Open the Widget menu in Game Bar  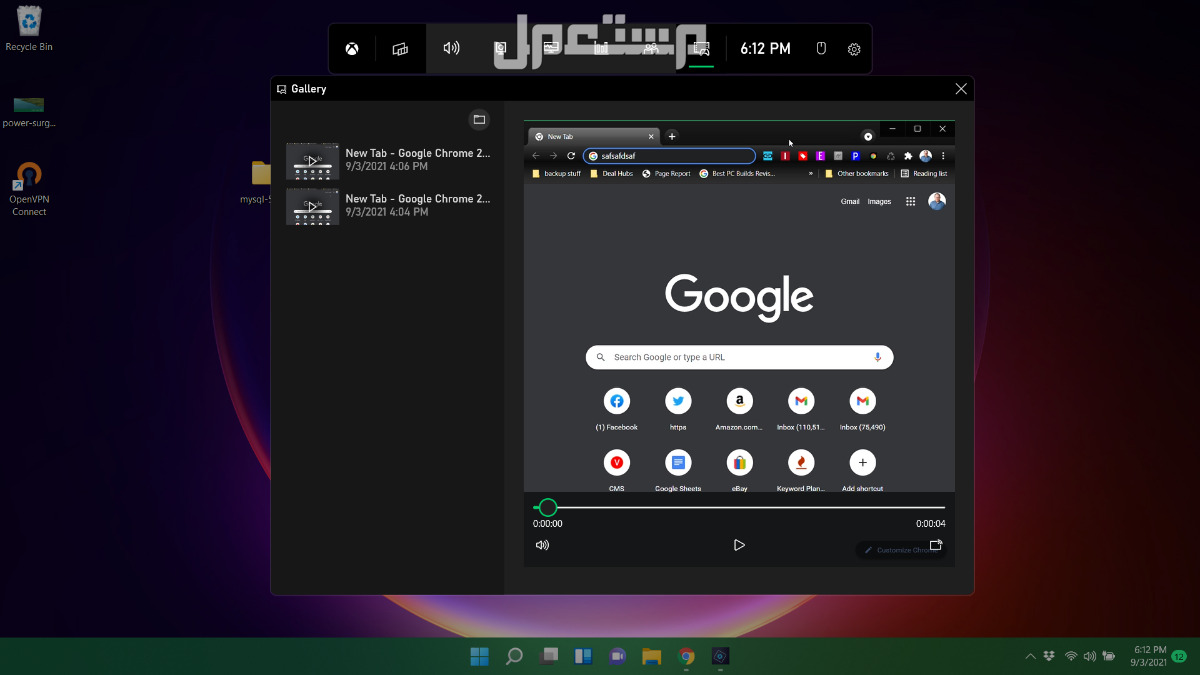(x=400, y=49)
